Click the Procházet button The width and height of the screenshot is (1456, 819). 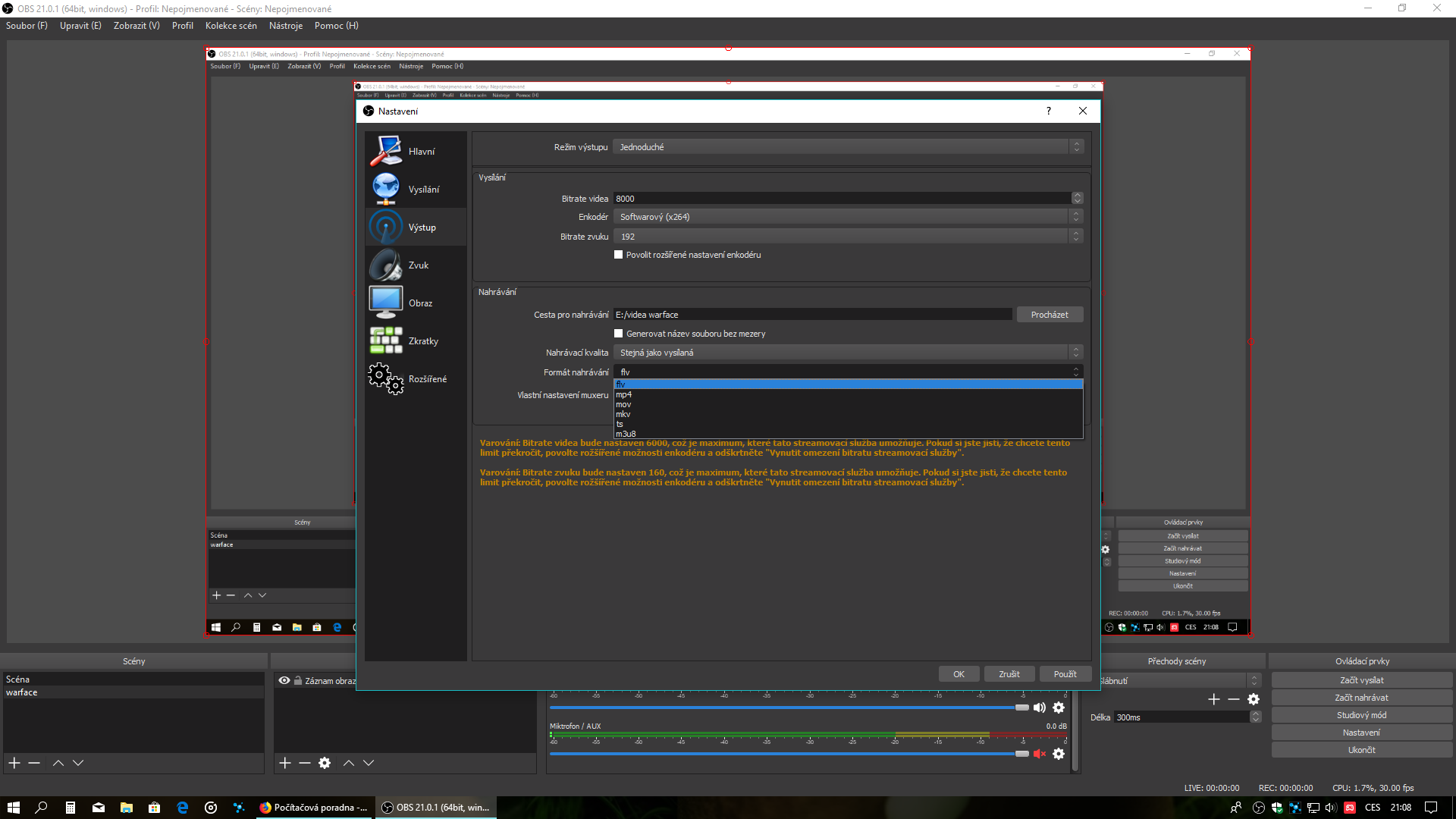pos(1049,315)
